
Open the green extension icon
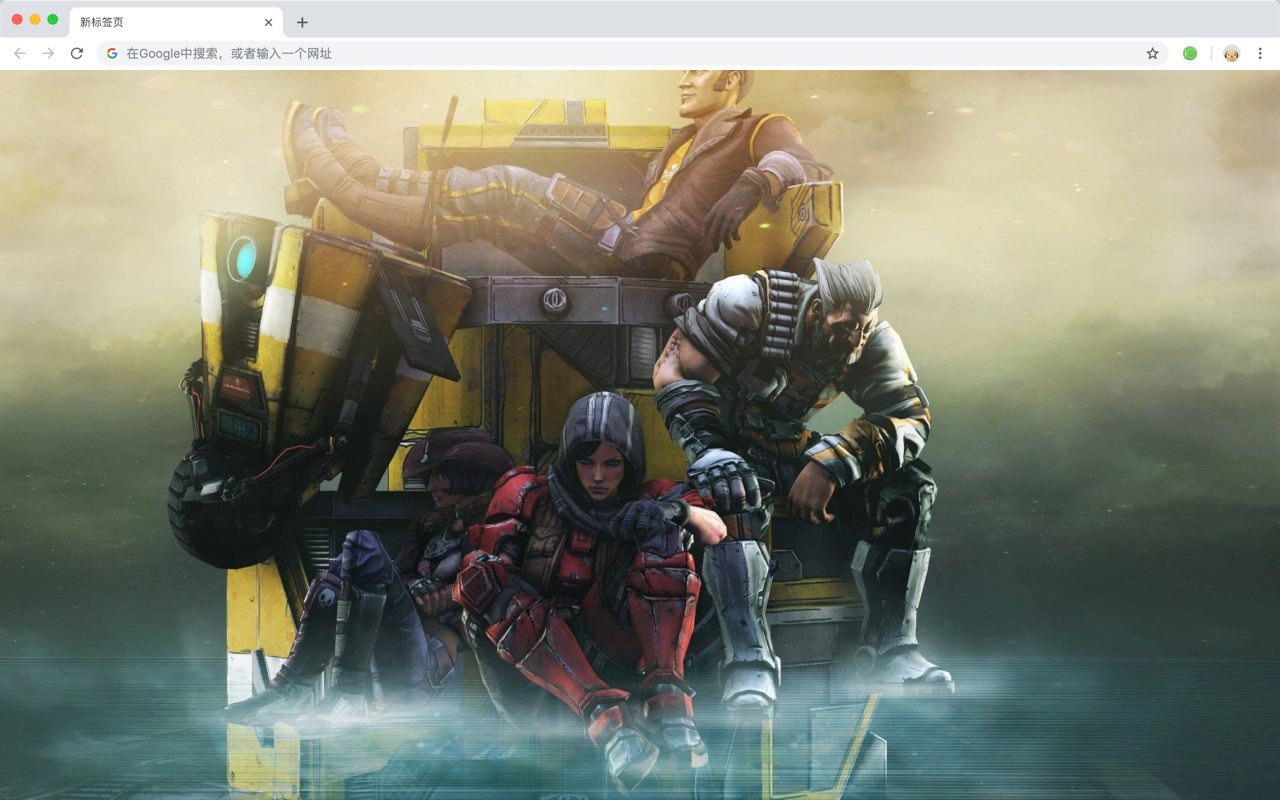coord(1190,53)
